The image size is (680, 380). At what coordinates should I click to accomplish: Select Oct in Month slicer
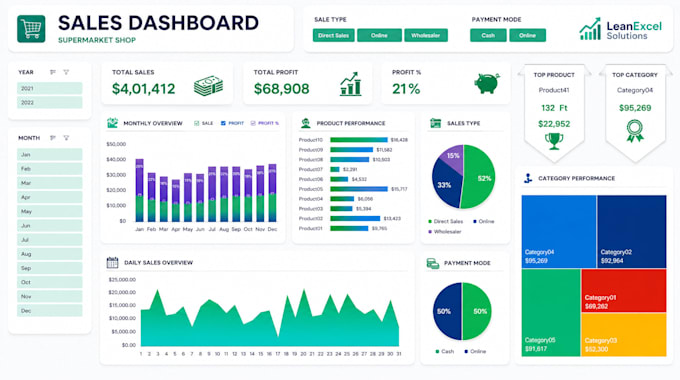(49, 282)
